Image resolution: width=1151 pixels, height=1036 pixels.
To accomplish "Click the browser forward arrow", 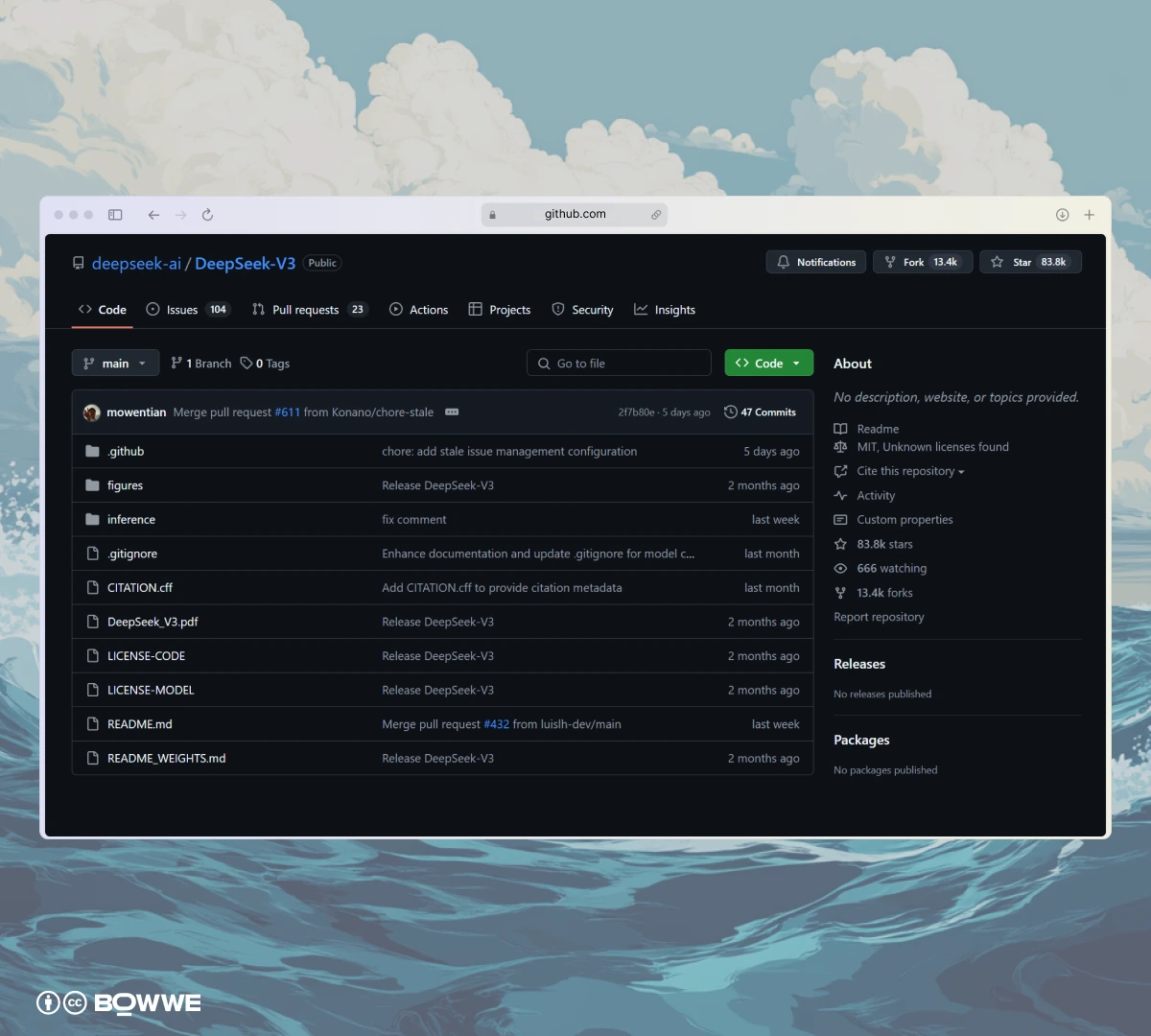I will pos(180,215).
